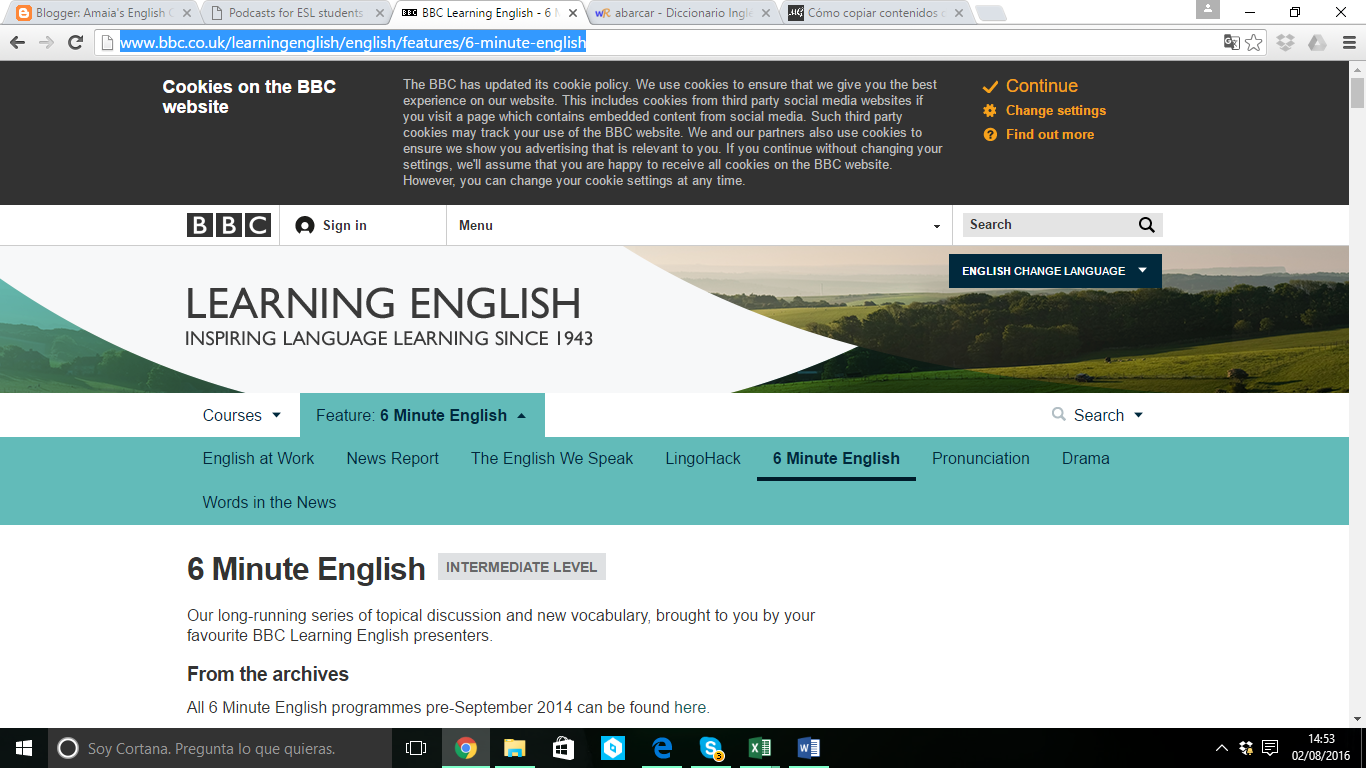Expand the Learning English Search dropdown

1097,415
